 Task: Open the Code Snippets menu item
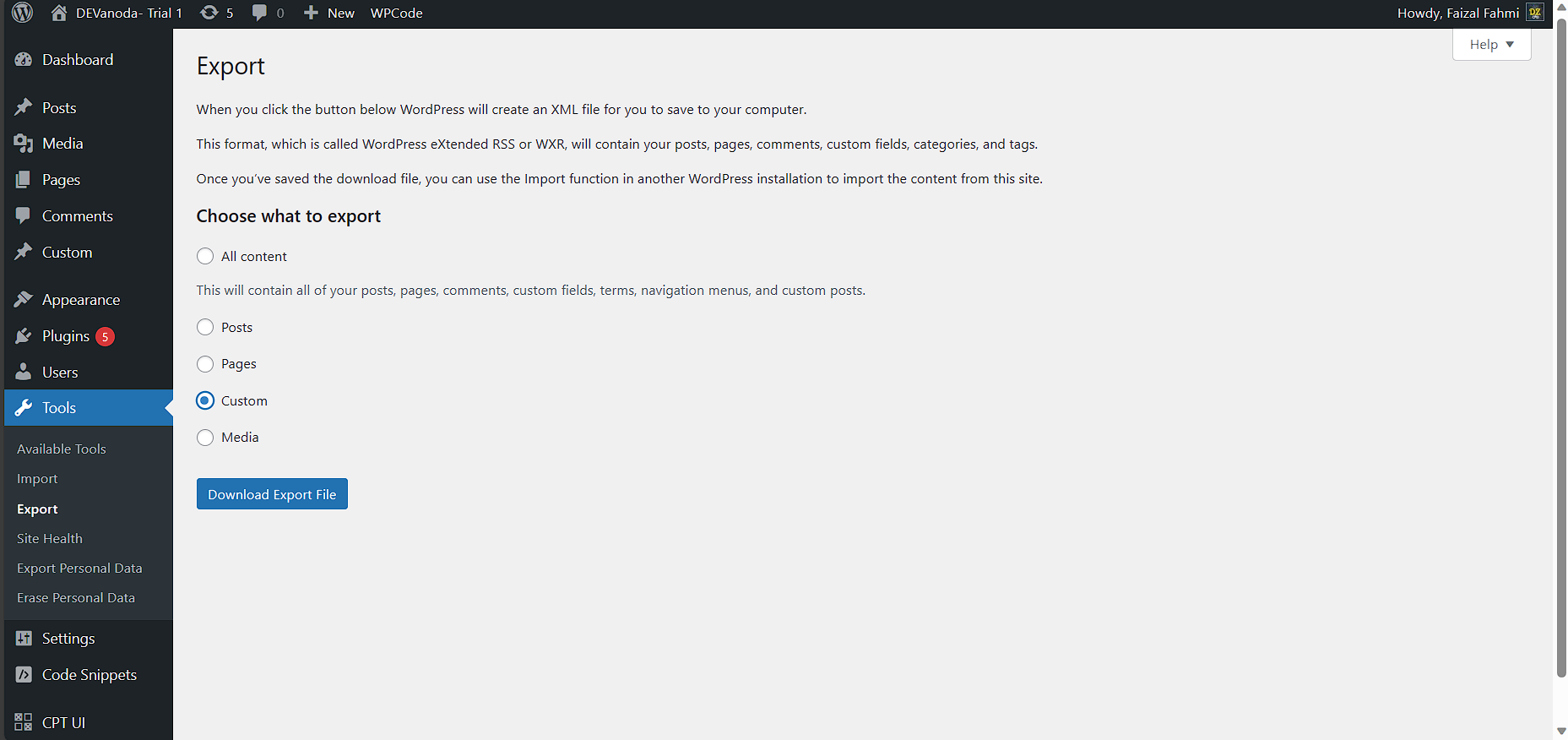click(x=88, y=674)
